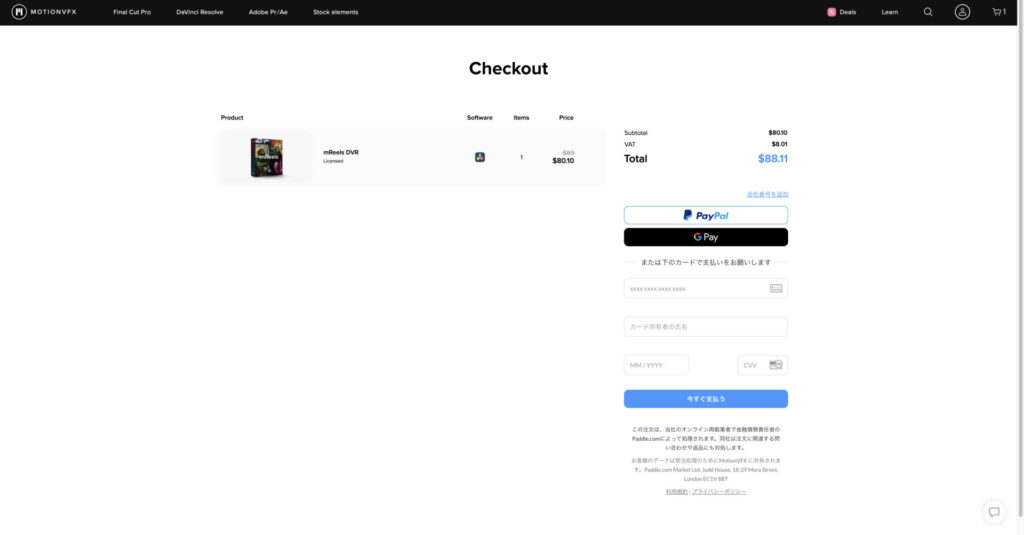
Task: Click the $8.01 VAT value
Action: click(x=779, y=144)
